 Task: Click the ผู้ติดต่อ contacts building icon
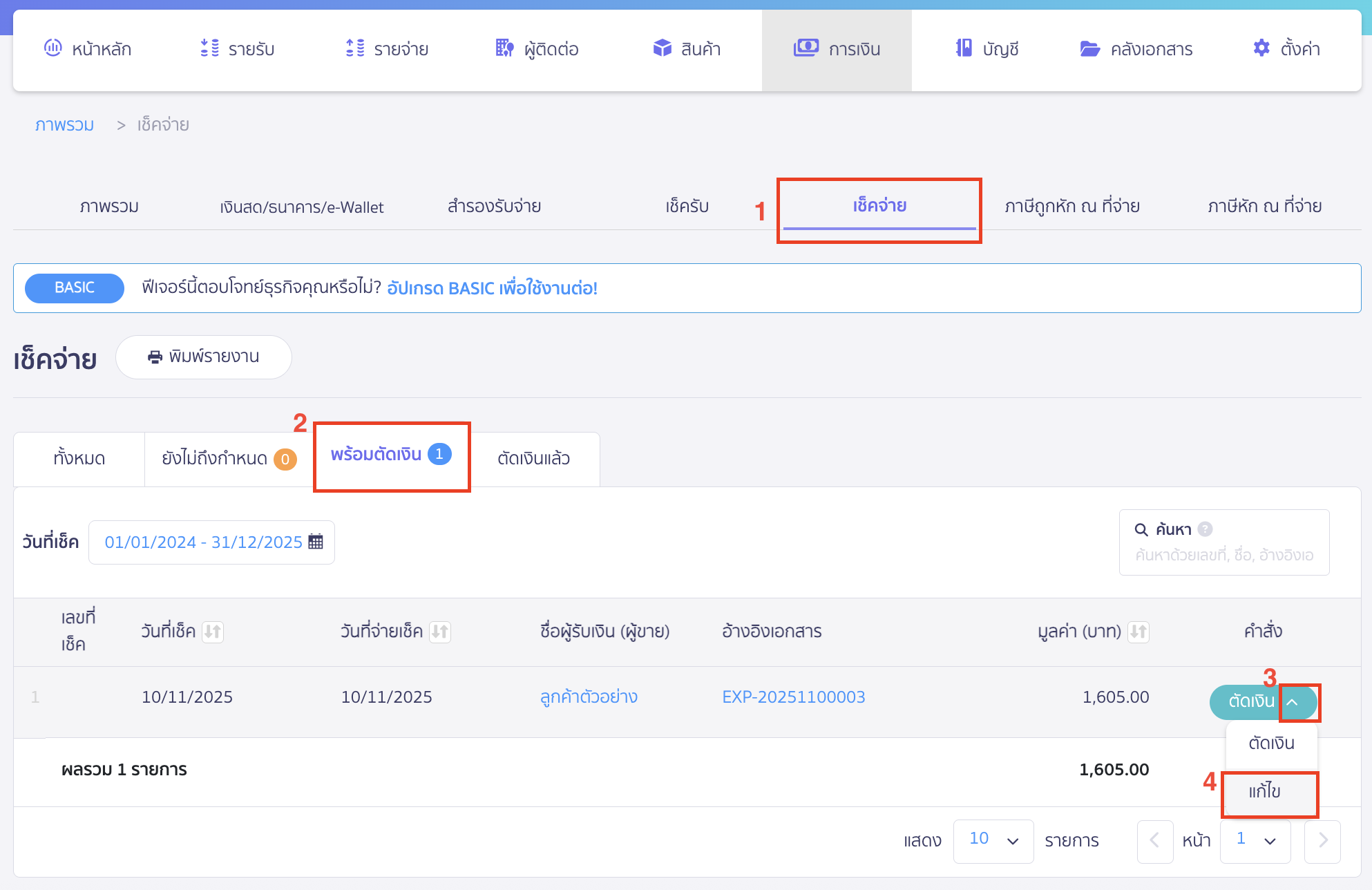point(504,48)
